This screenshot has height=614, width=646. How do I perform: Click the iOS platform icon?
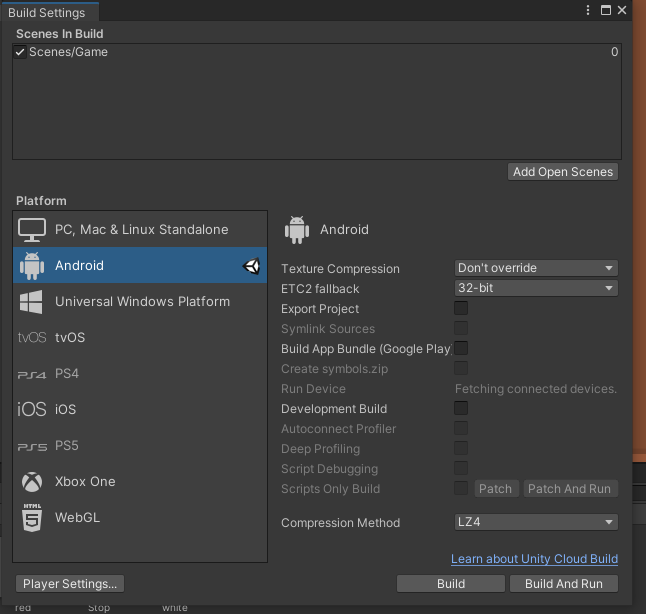[x=32, y=409]
